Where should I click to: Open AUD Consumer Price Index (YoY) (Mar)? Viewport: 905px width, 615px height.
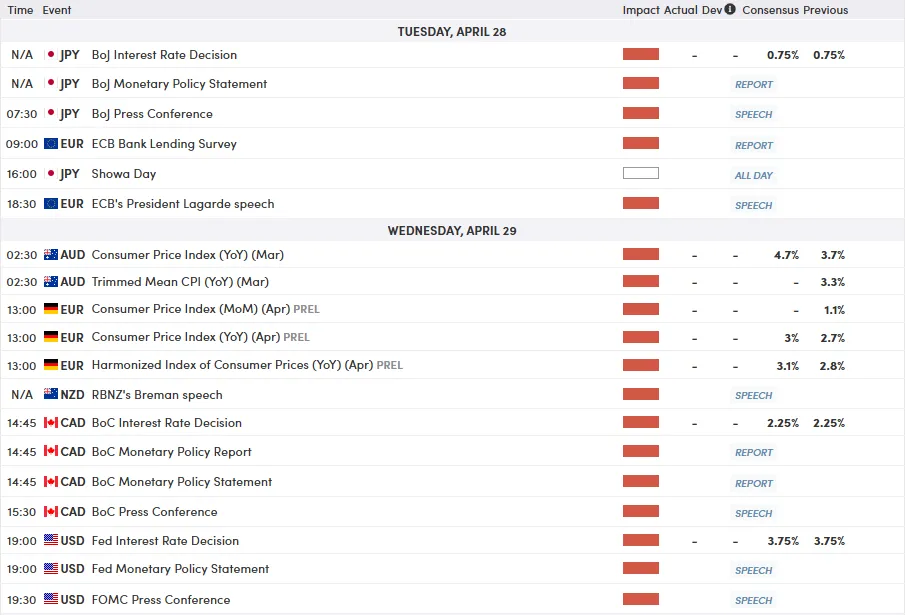click(x=188, y=254)
